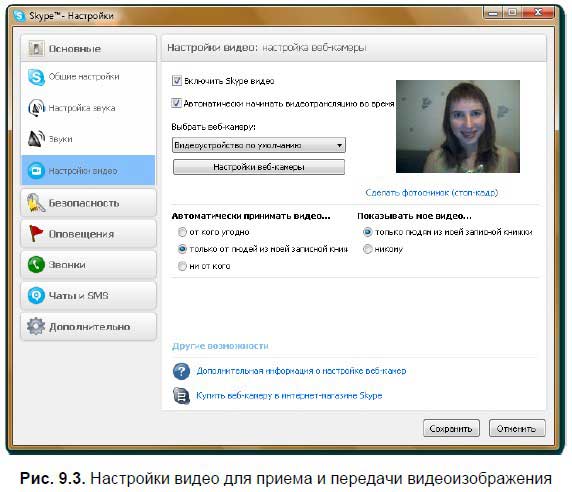Click the Другие возможности heading
The height and width of the screenshot is (492, 572).
pyautogui.click(x=220, y=346)
